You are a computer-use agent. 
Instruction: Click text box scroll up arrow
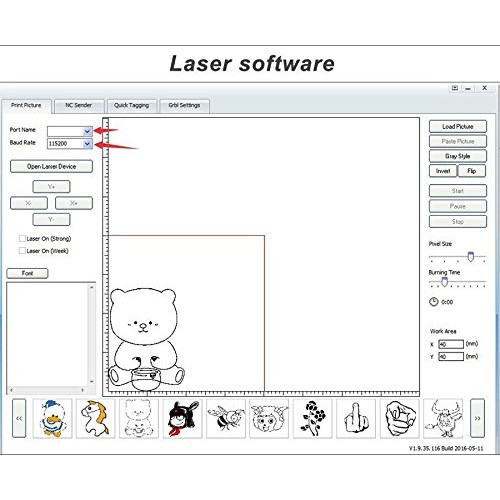(x=92, y=287)
